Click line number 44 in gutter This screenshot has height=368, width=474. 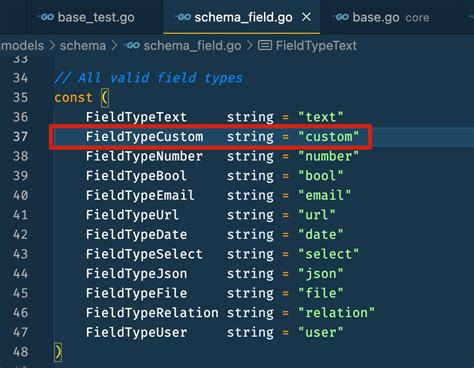click(x=20, y=274)
